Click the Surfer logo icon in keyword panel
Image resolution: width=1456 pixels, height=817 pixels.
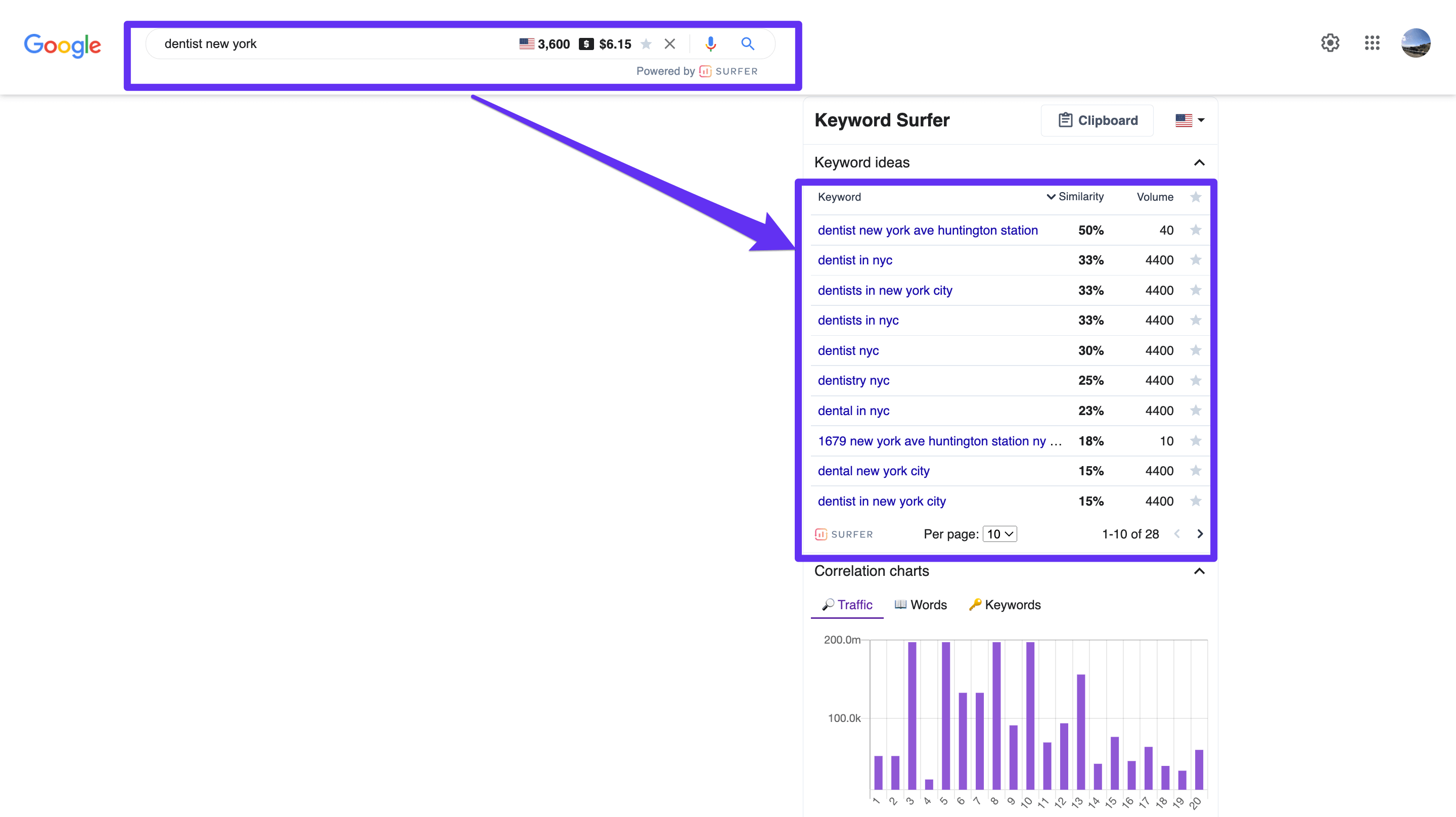coord(820,534)
